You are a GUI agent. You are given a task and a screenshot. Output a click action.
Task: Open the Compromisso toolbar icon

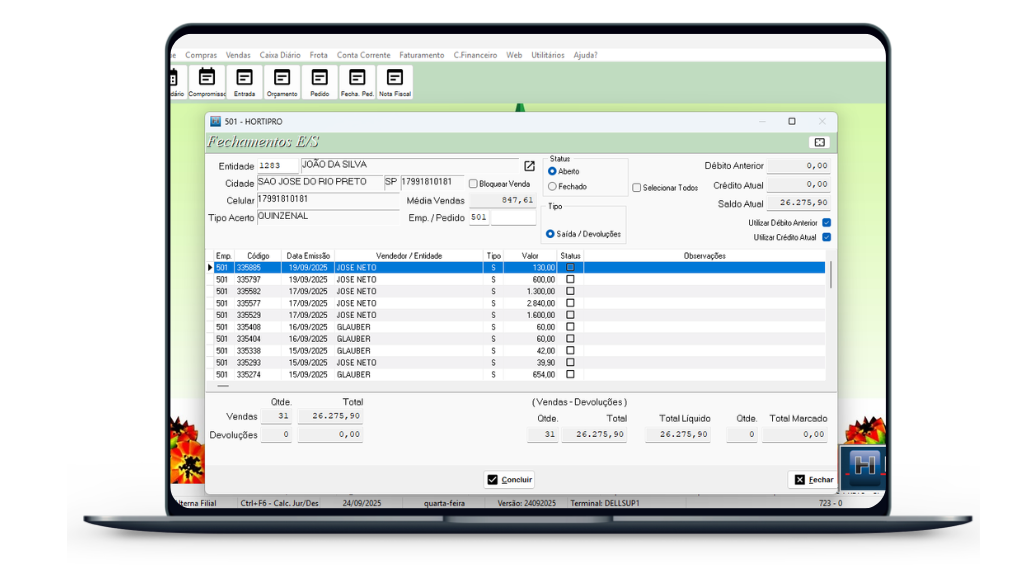[207, 81]
